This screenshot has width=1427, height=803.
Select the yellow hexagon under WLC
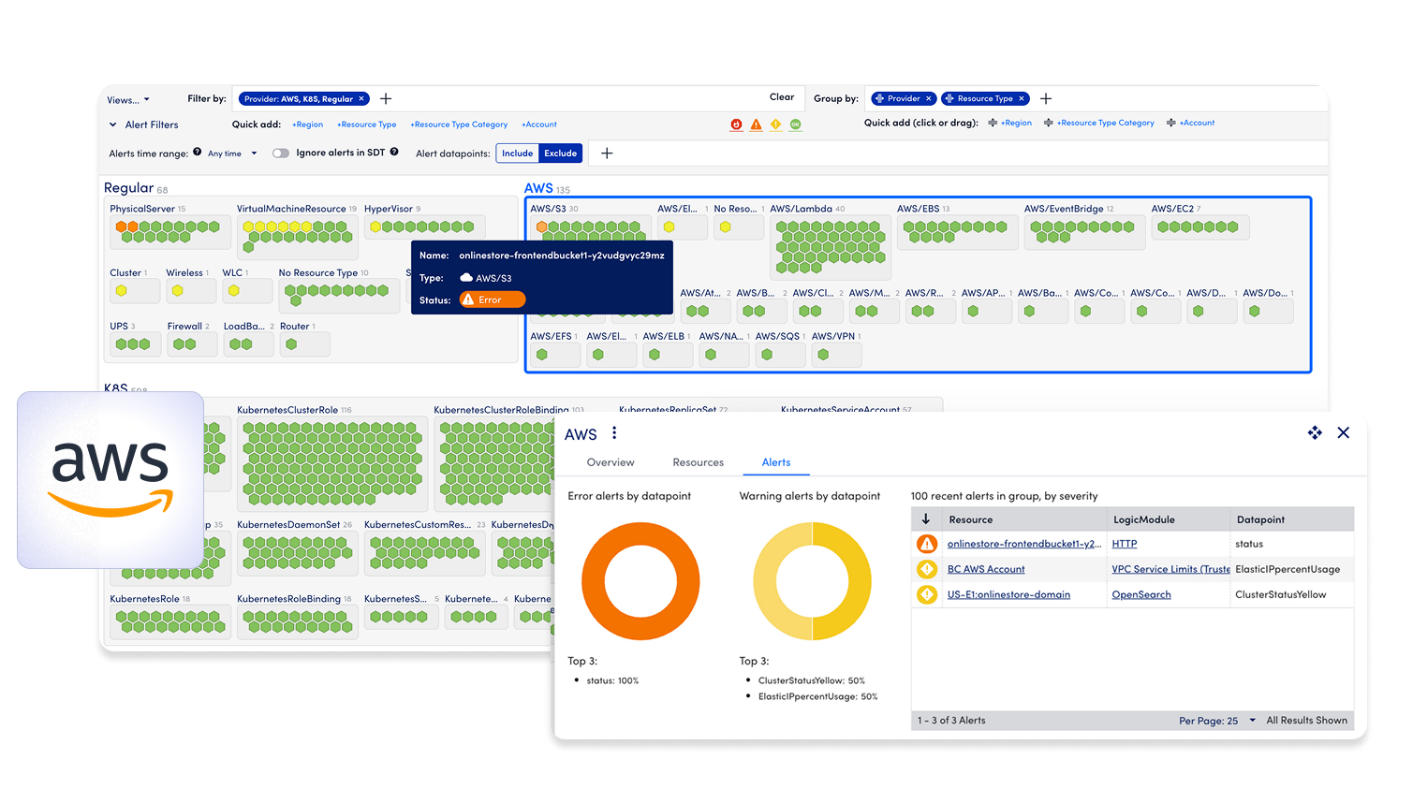click(x=233, y=291)
